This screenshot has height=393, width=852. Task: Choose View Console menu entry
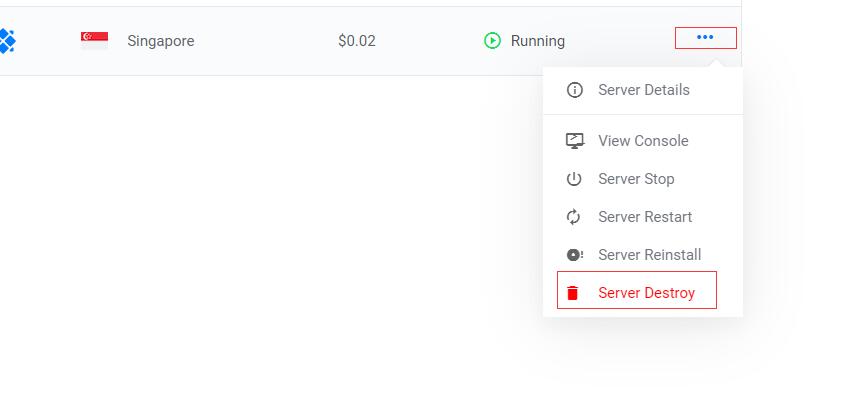click(x=643, y=141)
